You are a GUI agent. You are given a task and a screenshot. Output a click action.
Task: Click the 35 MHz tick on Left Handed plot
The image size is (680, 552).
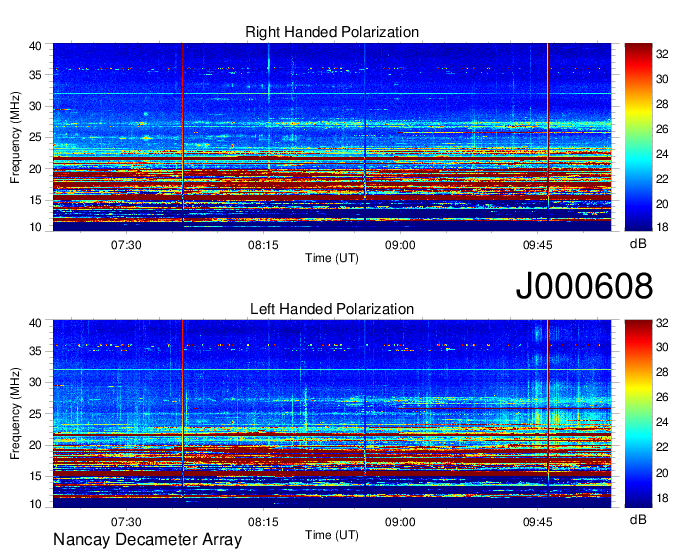tap(35, 351)
